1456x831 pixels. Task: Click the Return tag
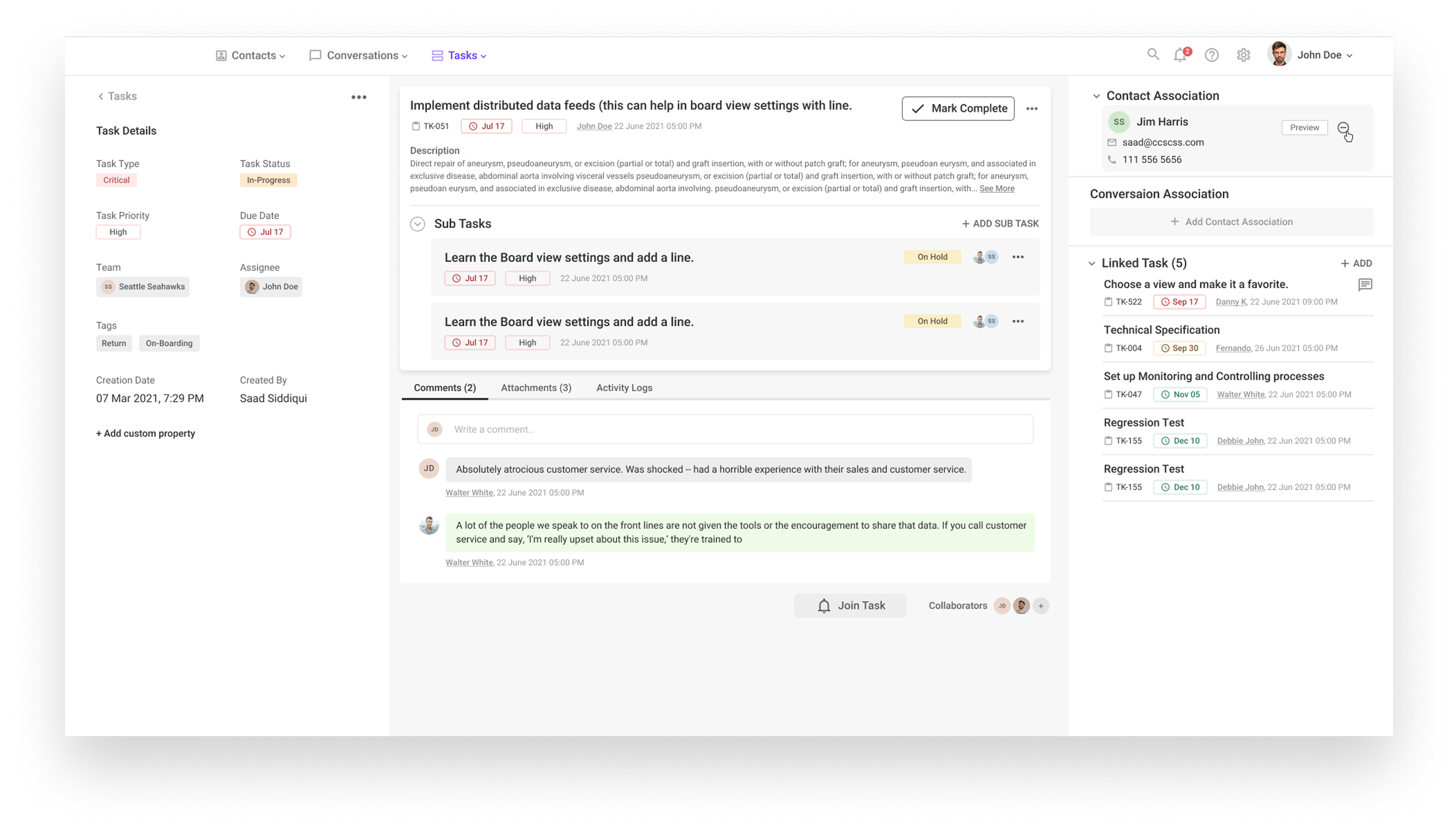point(114,343)
